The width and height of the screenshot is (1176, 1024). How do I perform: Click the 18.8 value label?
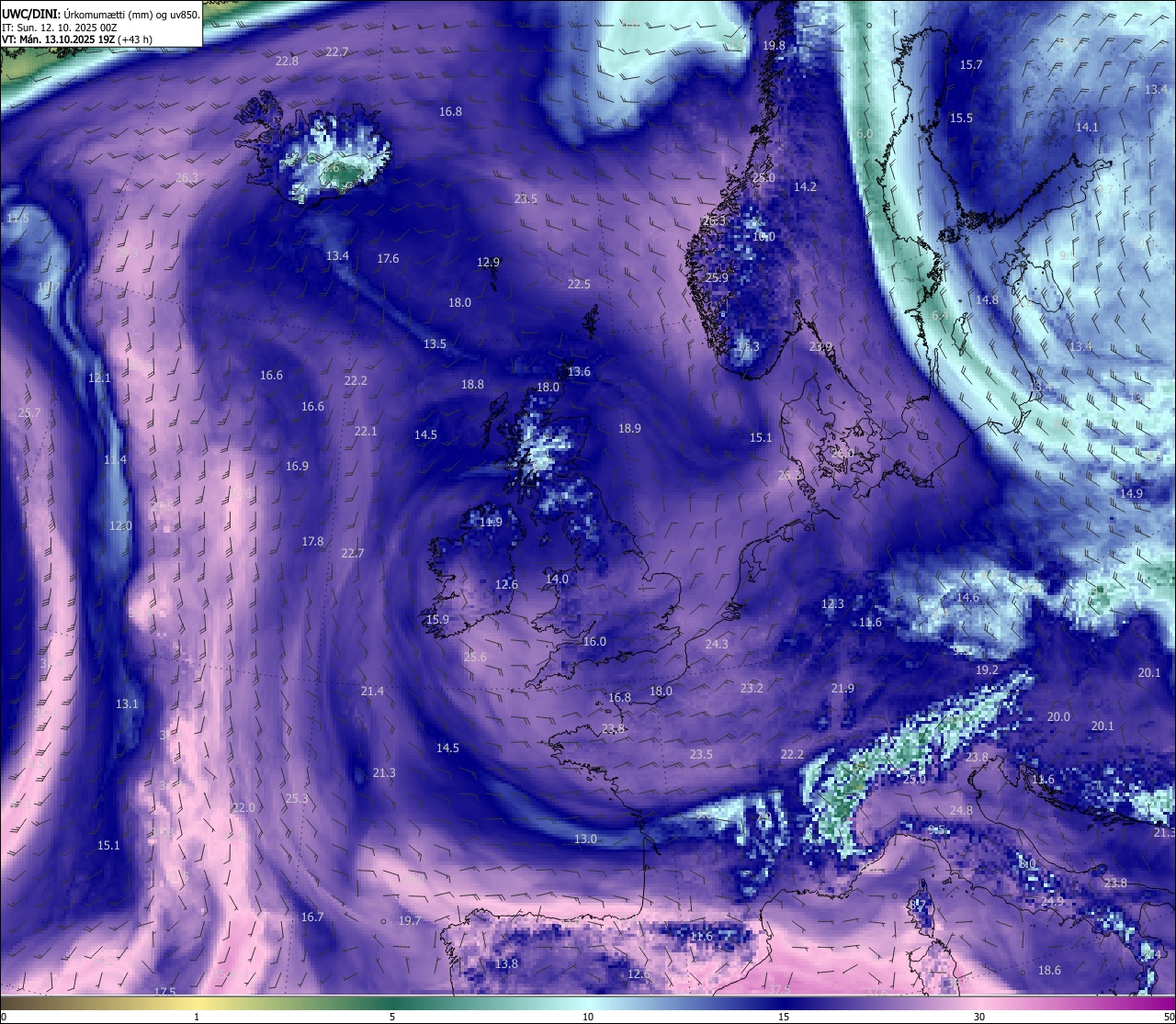pyautogui.click(x=472, y=385)
